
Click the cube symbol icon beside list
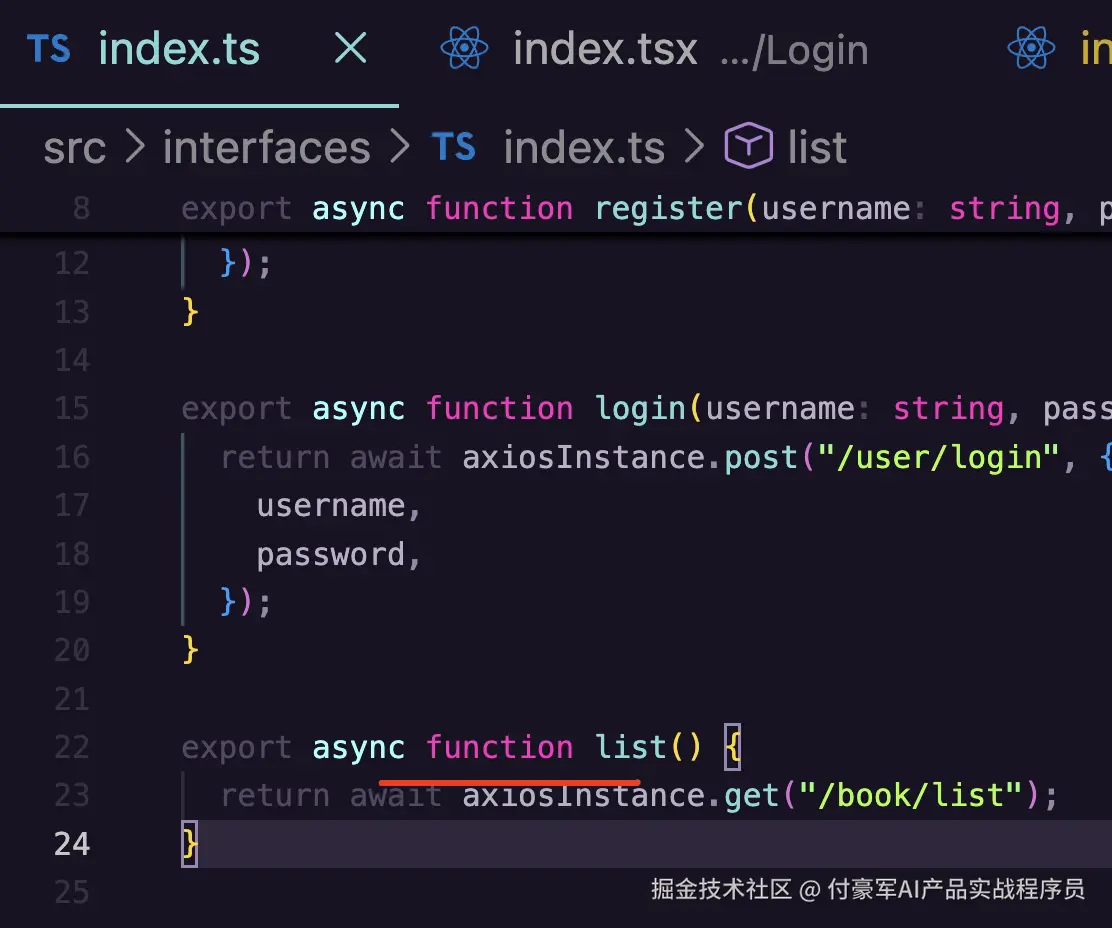point(748,145)
